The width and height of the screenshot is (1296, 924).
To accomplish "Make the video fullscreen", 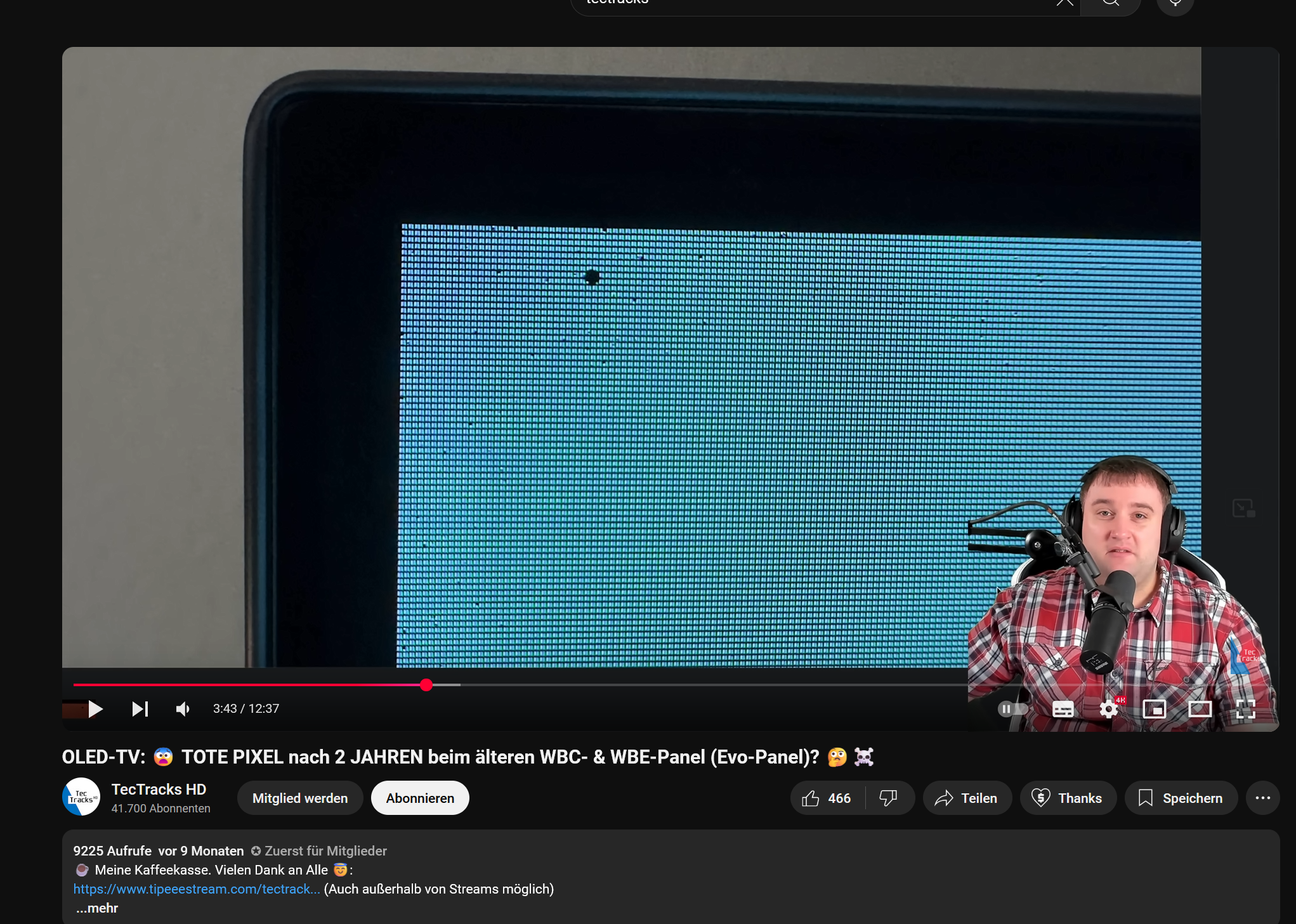I will click(1246, 709).
